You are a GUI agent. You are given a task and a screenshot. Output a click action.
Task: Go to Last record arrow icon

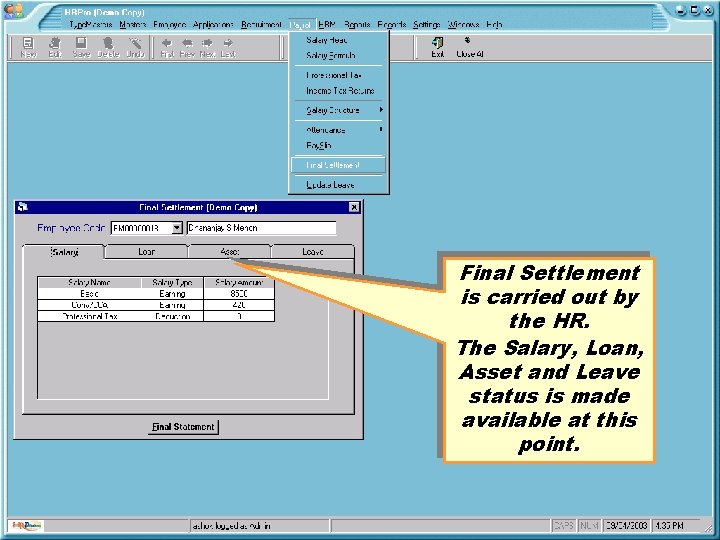228,43
